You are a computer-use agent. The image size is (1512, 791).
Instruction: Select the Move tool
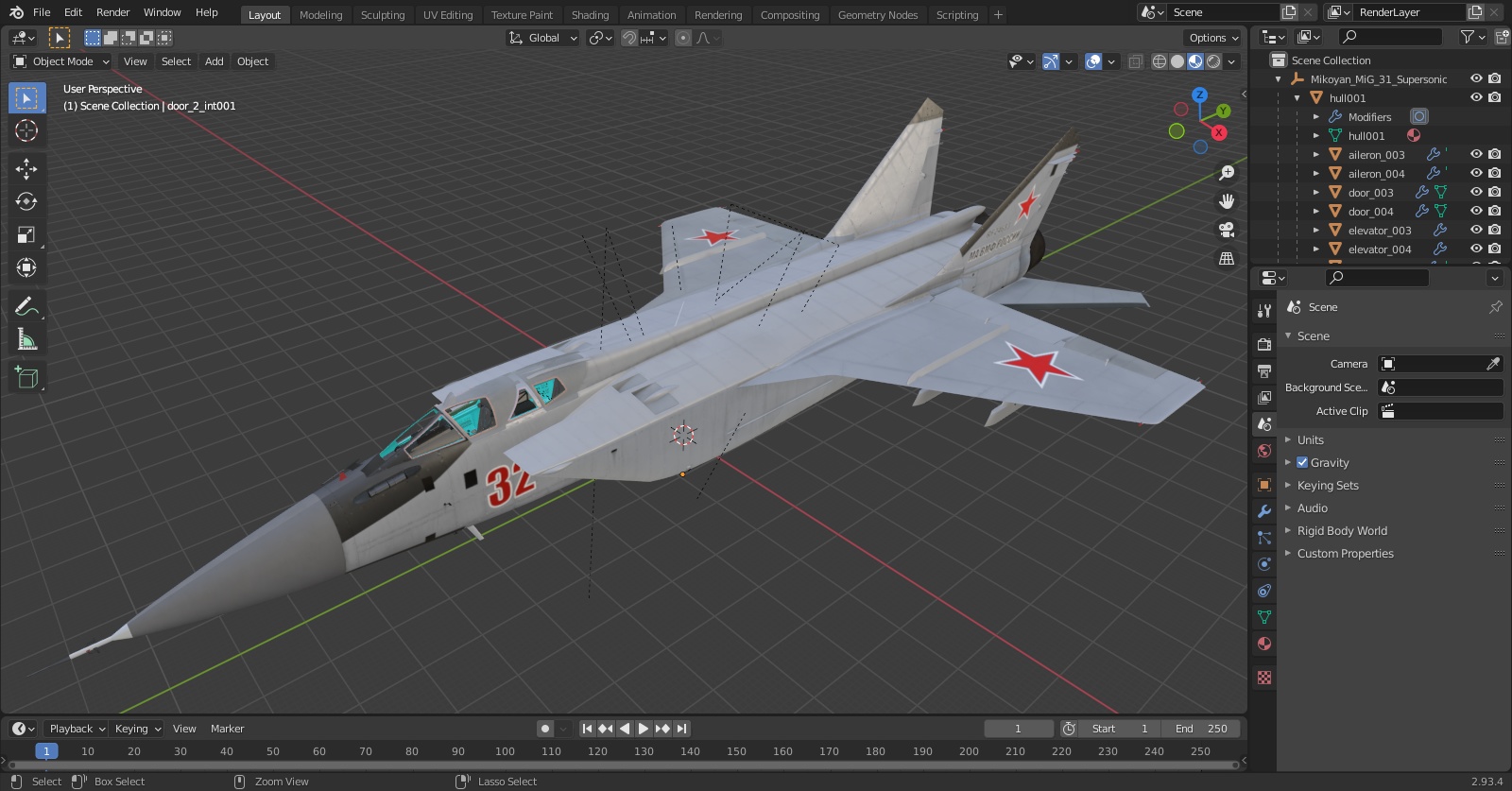26,168
